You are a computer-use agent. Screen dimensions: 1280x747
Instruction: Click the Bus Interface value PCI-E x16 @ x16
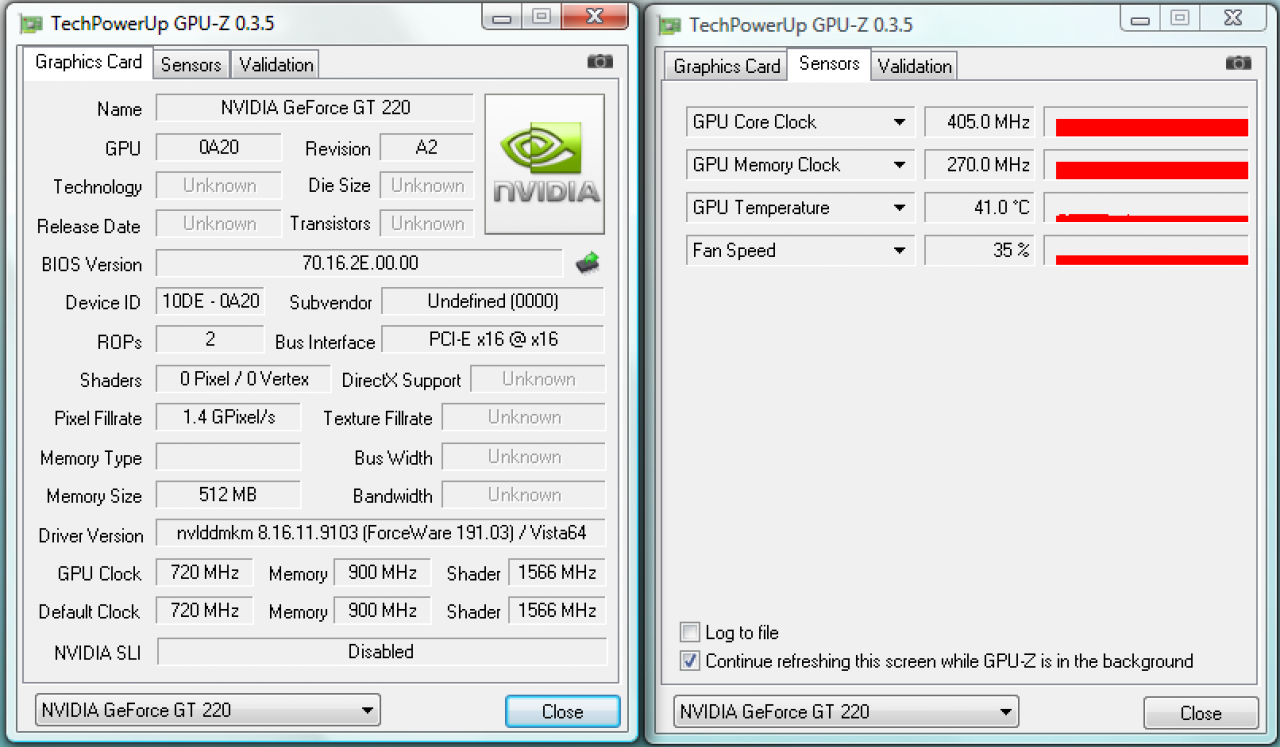pos(493,339)
